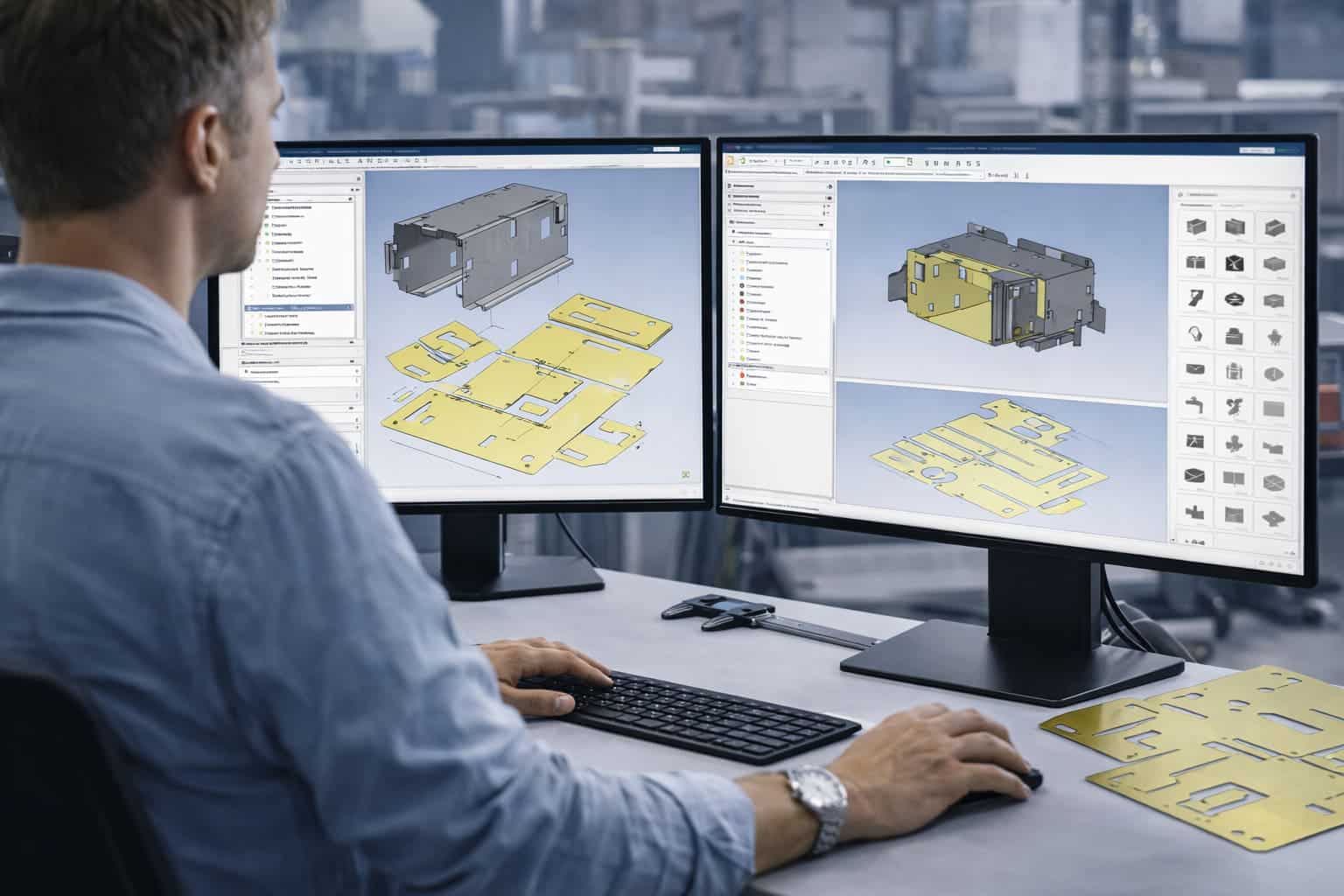Switch to the second tab in library panel
The width and height of the screenshot is (1344, 896).
(1233, 205)
